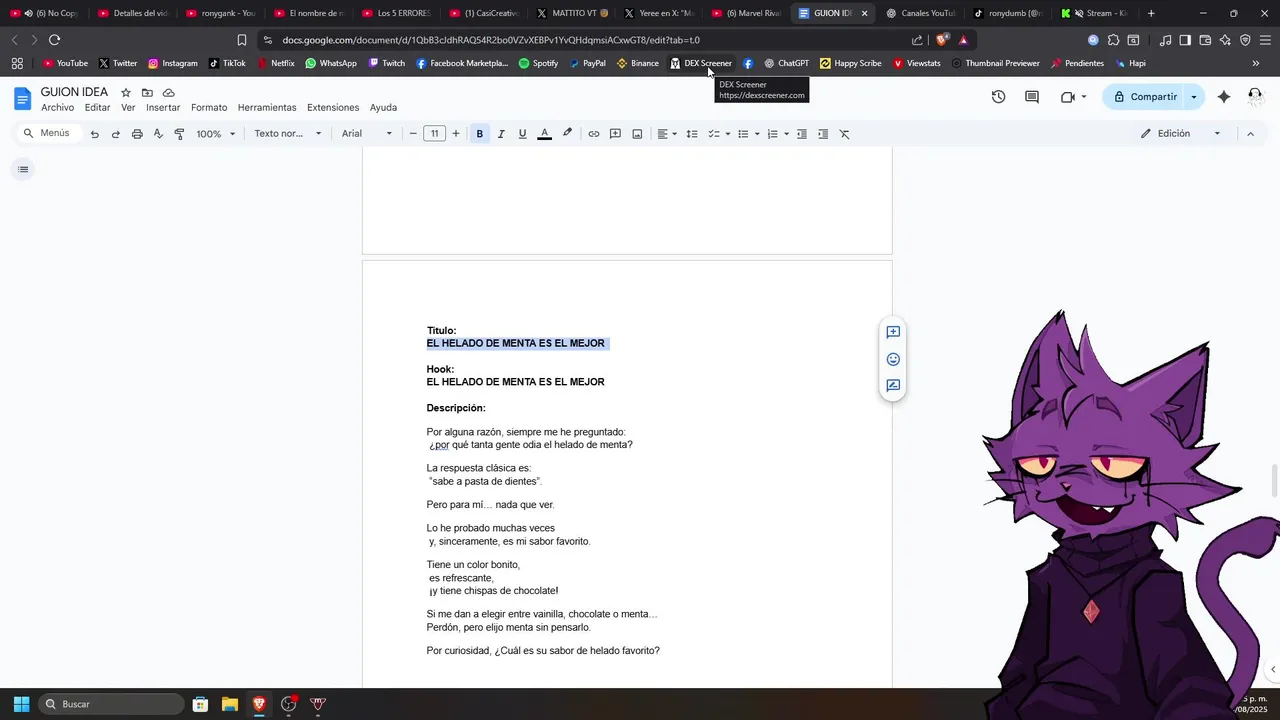
Task: Open the Archivo menu
Action: pyautogui.click(x=57, y=108)
